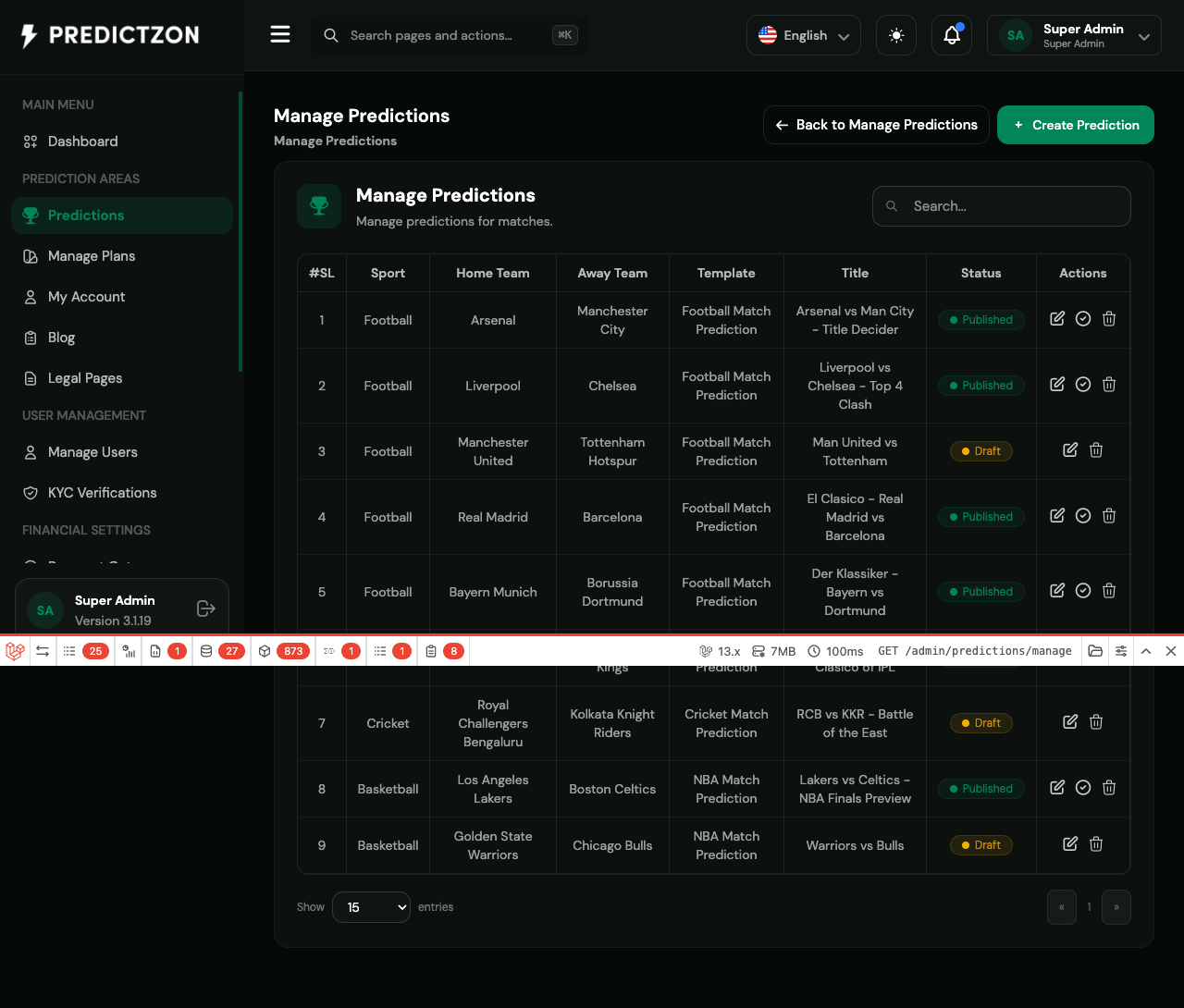Delete the Der Klassiker prediction

tap(1109, 591)
